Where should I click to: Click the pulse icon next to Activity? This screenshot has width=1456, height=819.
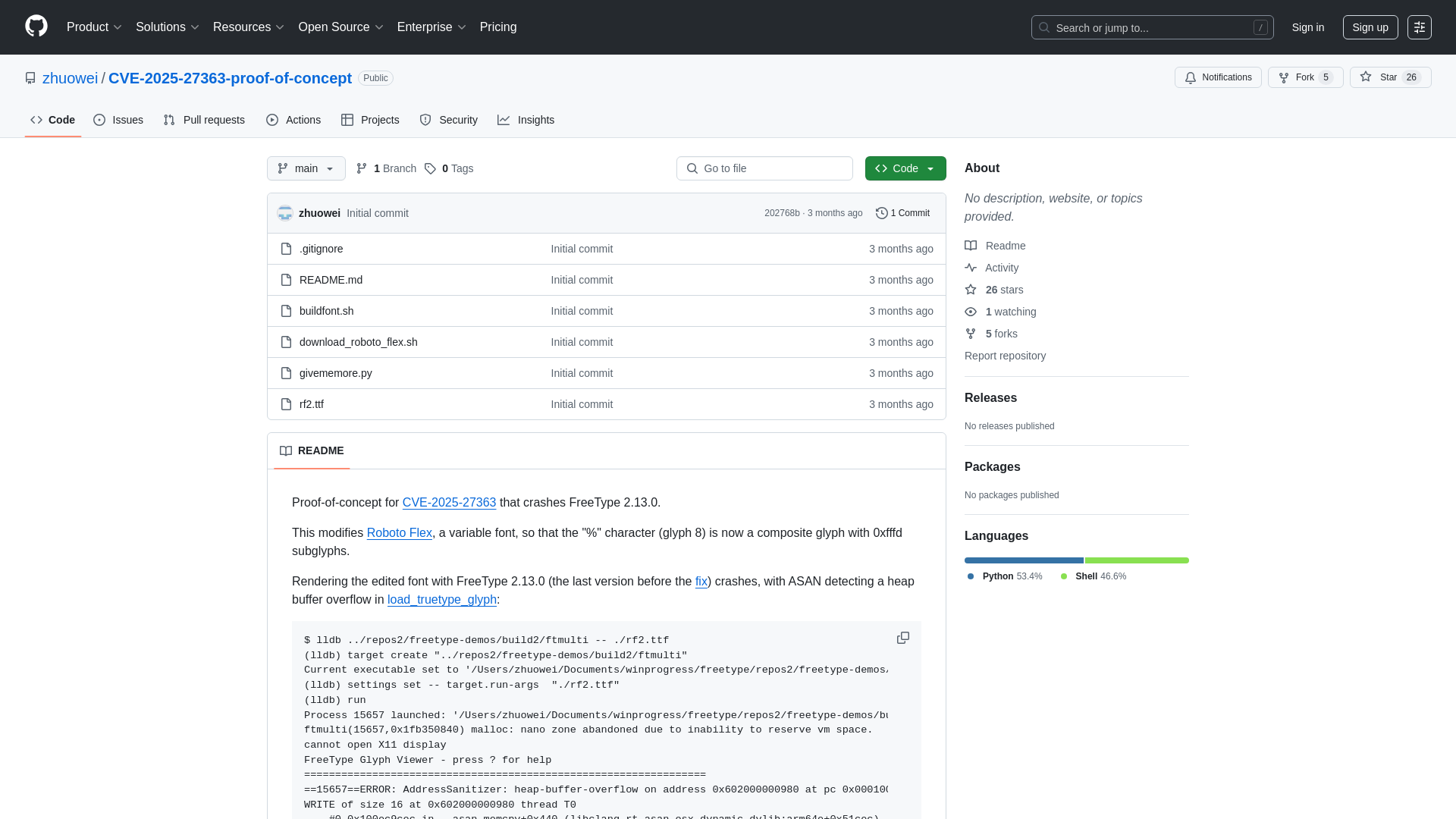[971, 268]
